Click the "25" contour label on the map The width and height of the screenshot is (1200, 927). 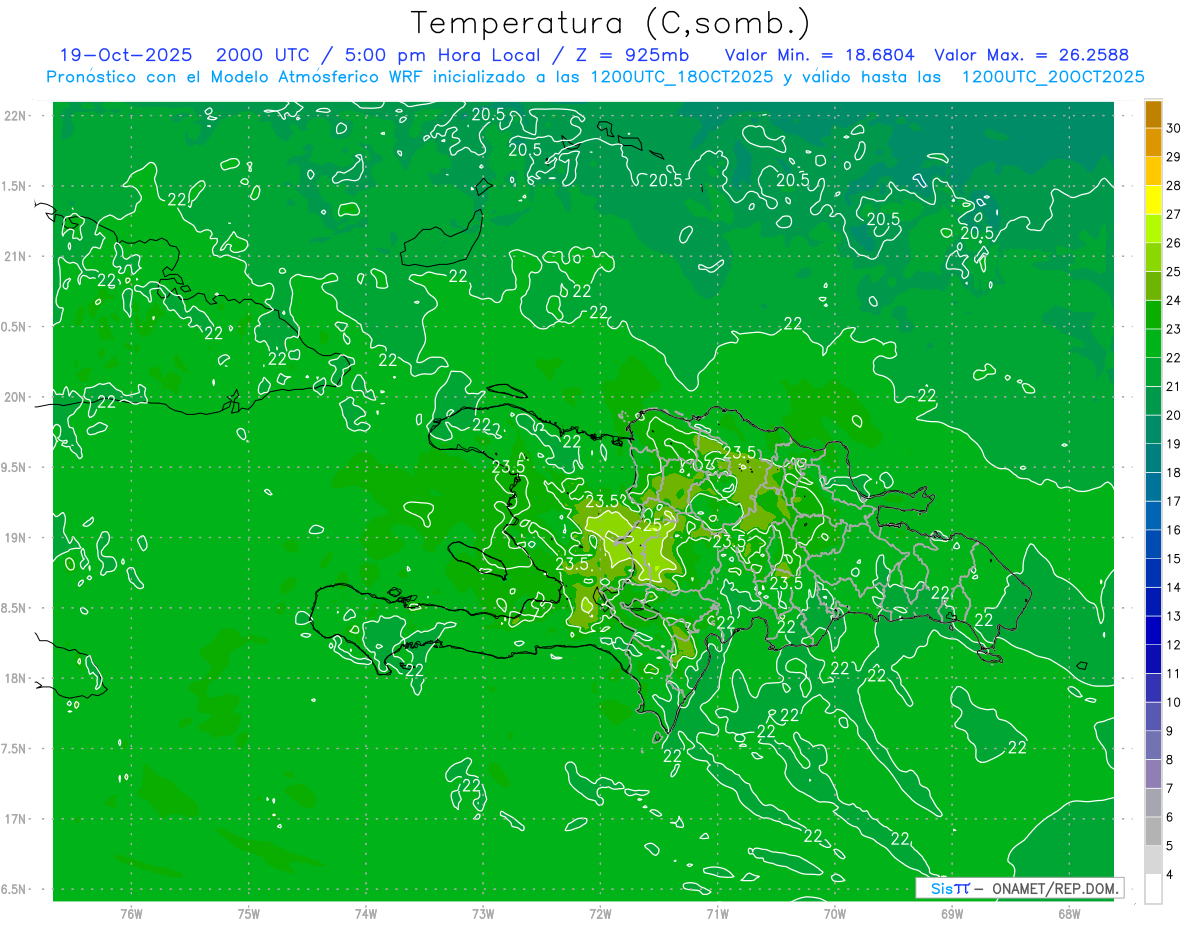651,524
